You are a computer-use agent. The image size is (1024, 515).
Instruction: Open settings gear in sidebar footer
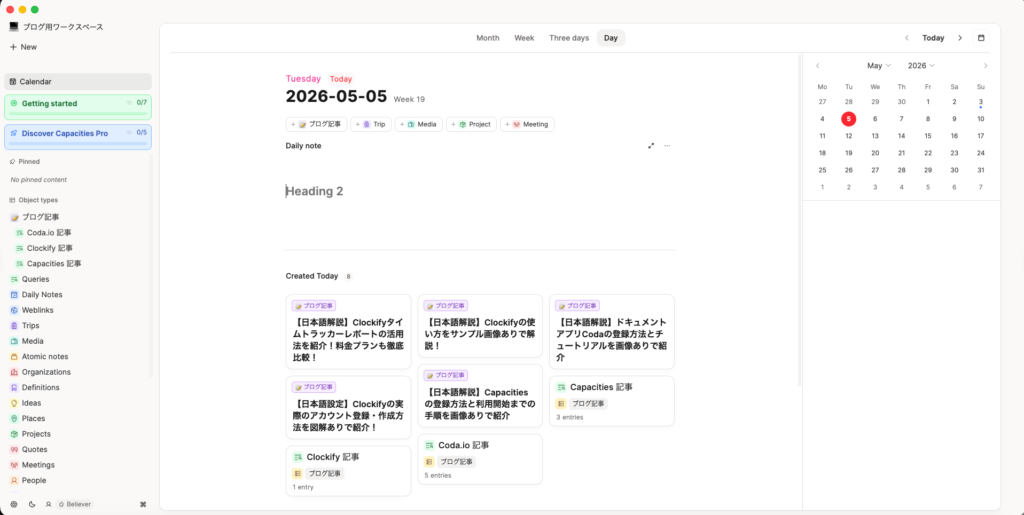tap(14, 504)
